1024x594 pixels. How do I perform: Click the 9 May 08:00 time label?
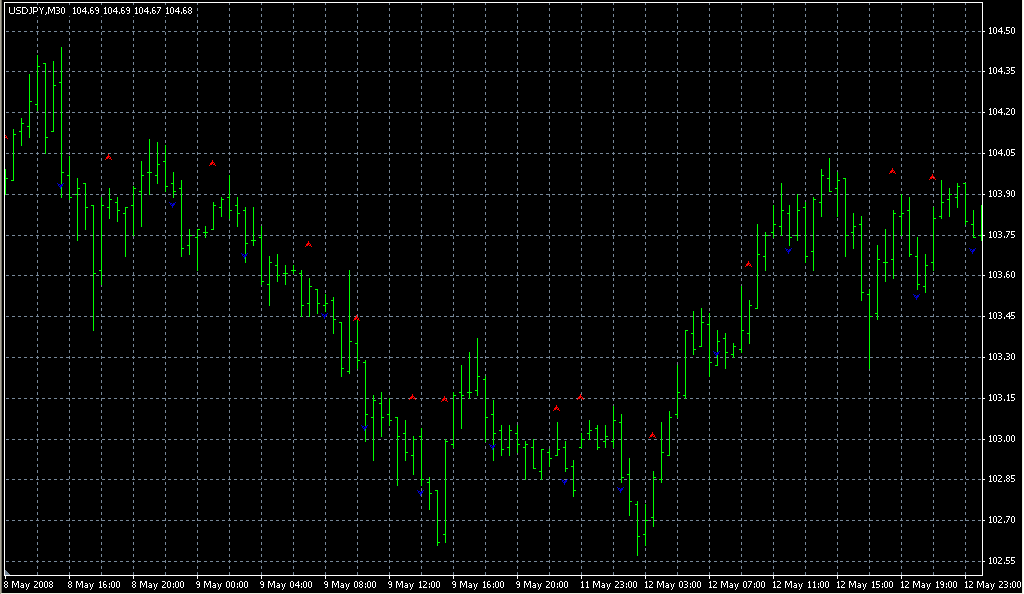[x=350, y=585]
